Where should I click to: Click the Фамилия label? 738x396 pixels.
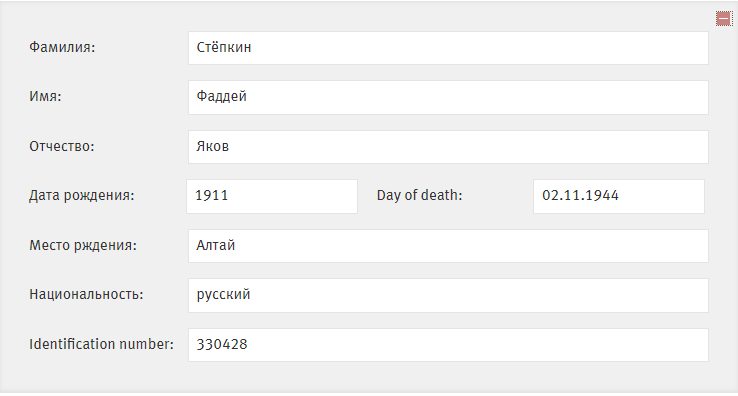(62, 47)
